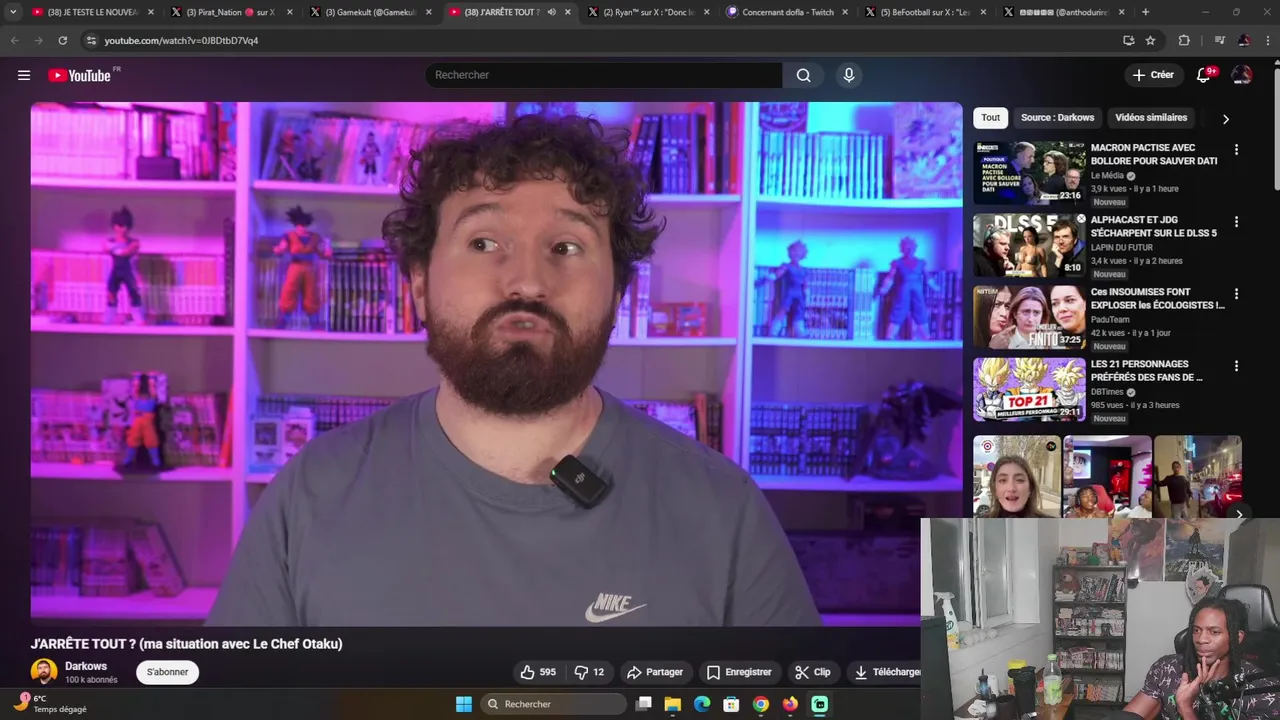
Task: Click the main video player area
Action: click(x=496, y=364)
